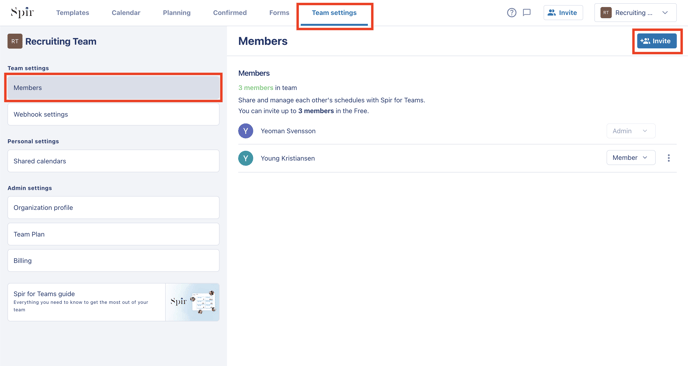Image resolution: width=688 pixels, height=366 pixels.
Task: Open the Calendar tab
Action: click(x=126, y=13)
